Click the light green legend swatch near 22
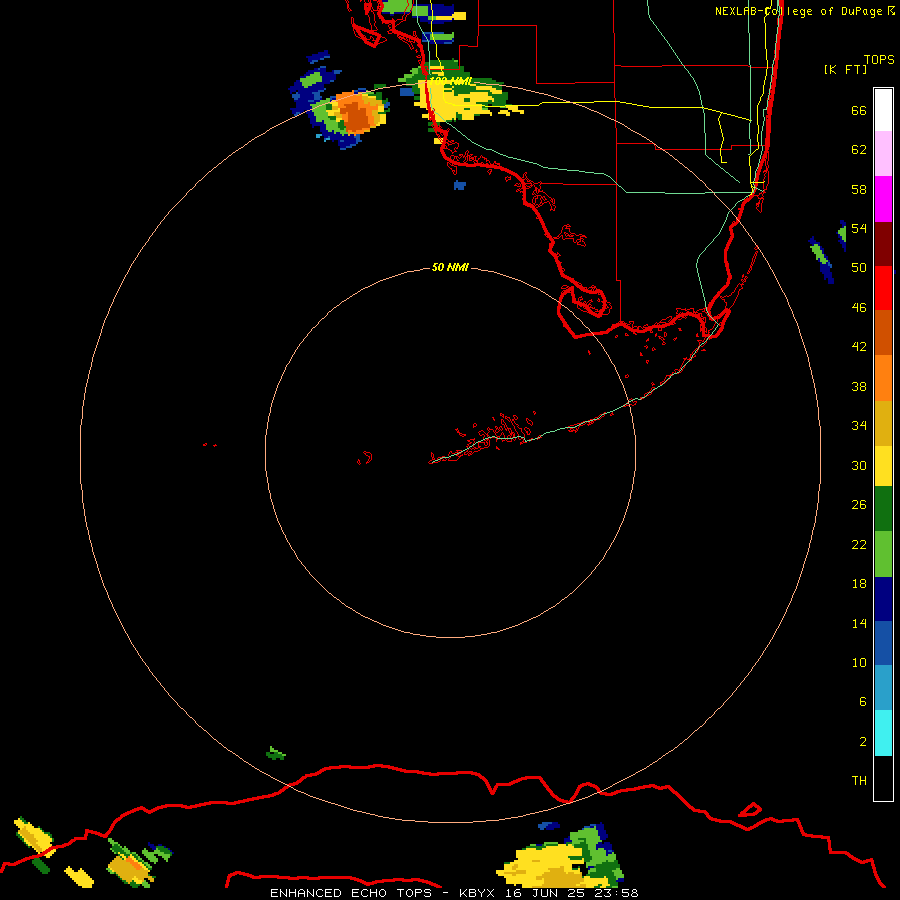Image resolution: width=900 pixels, height=900 pixels. 883,554
